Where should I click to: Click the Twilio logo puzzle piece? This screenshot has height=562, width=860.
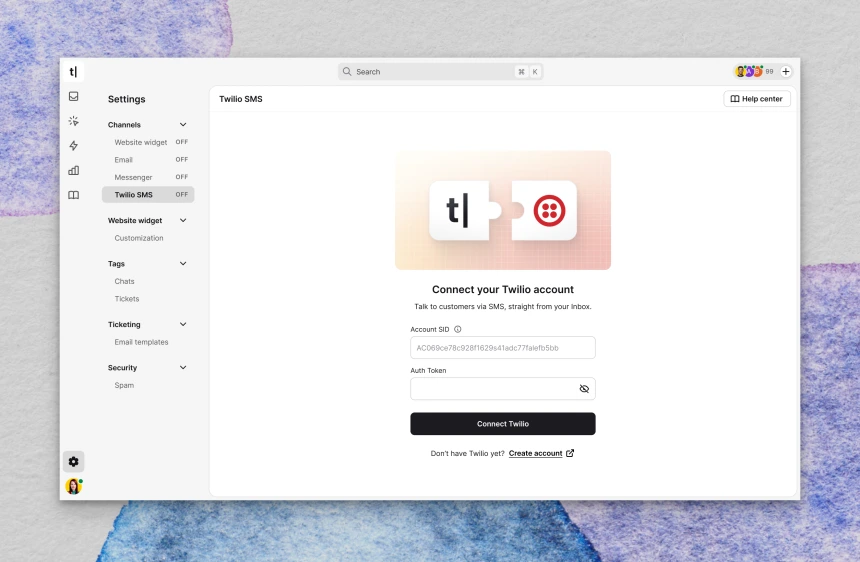tap(544, 211)
